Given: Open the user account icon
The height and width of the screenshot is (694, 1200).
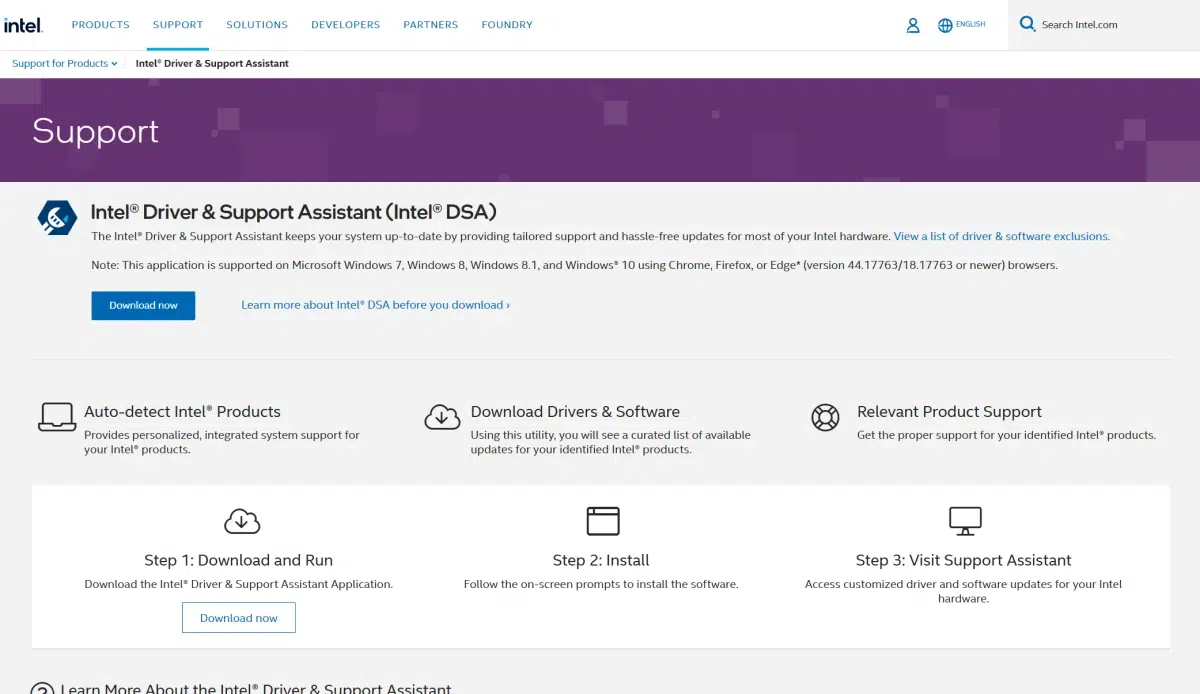Looking at the screenshot, I should (x=913, y=25).
